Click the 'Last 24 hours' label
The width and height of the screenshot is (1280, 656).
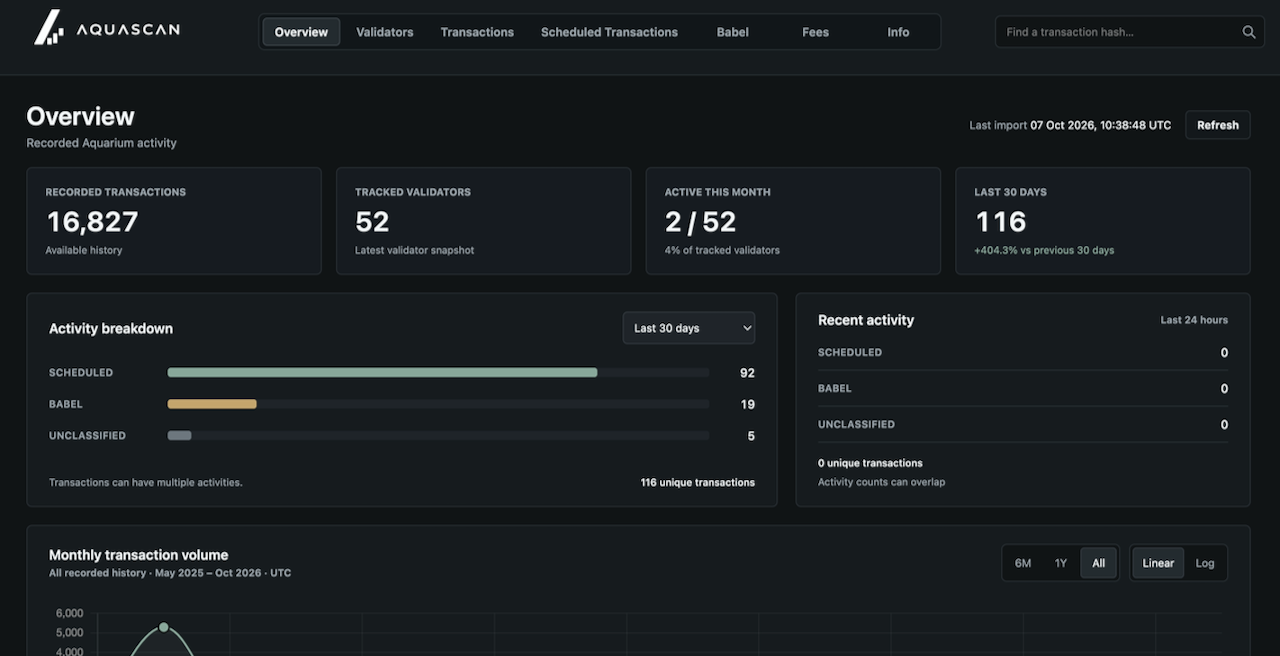click(x=1194, y=320)
